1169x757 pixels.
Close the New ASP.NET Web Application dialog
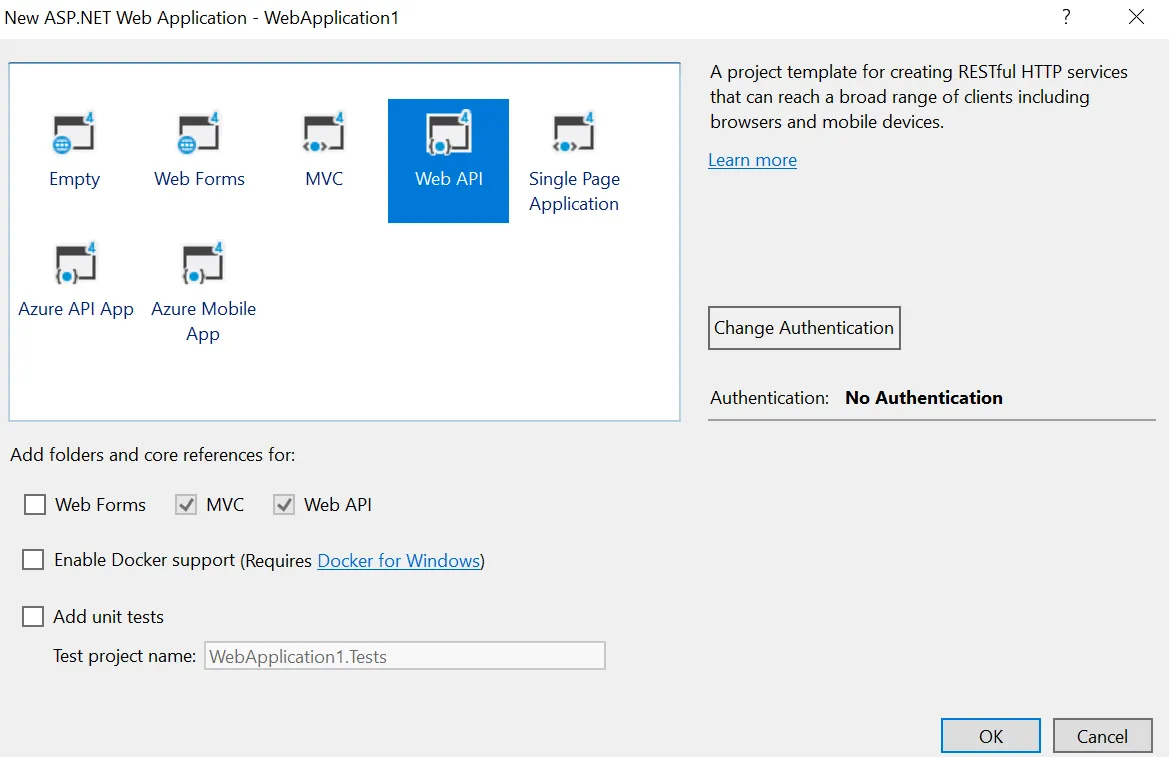click(x=1136, y=16)
